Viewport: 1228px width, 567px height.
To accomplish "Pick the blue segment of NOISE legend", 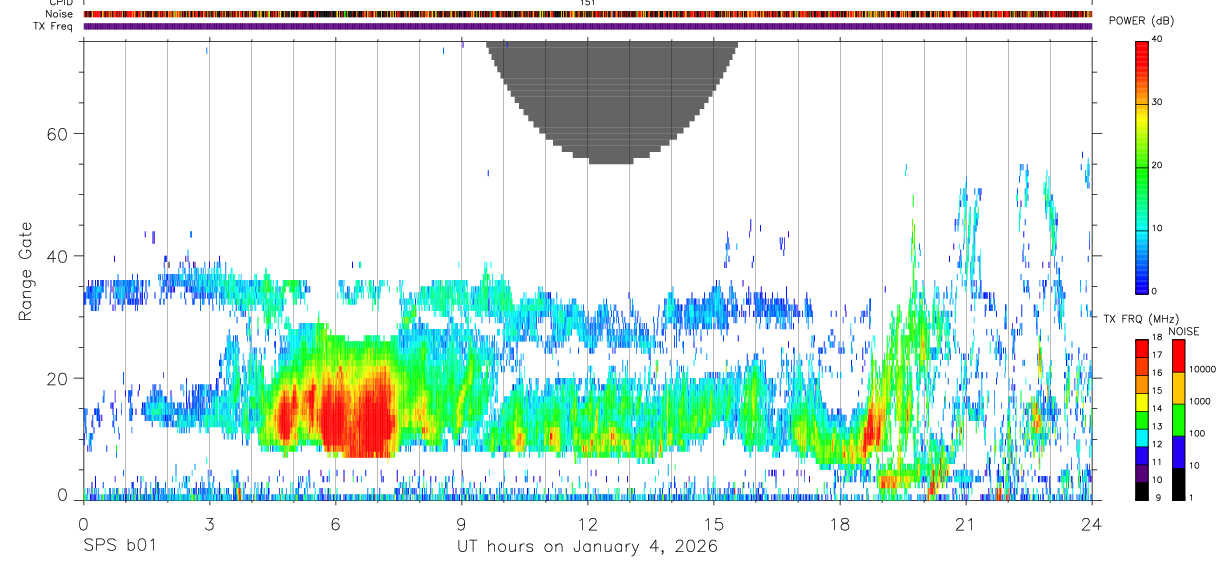I will point(1178,452).
